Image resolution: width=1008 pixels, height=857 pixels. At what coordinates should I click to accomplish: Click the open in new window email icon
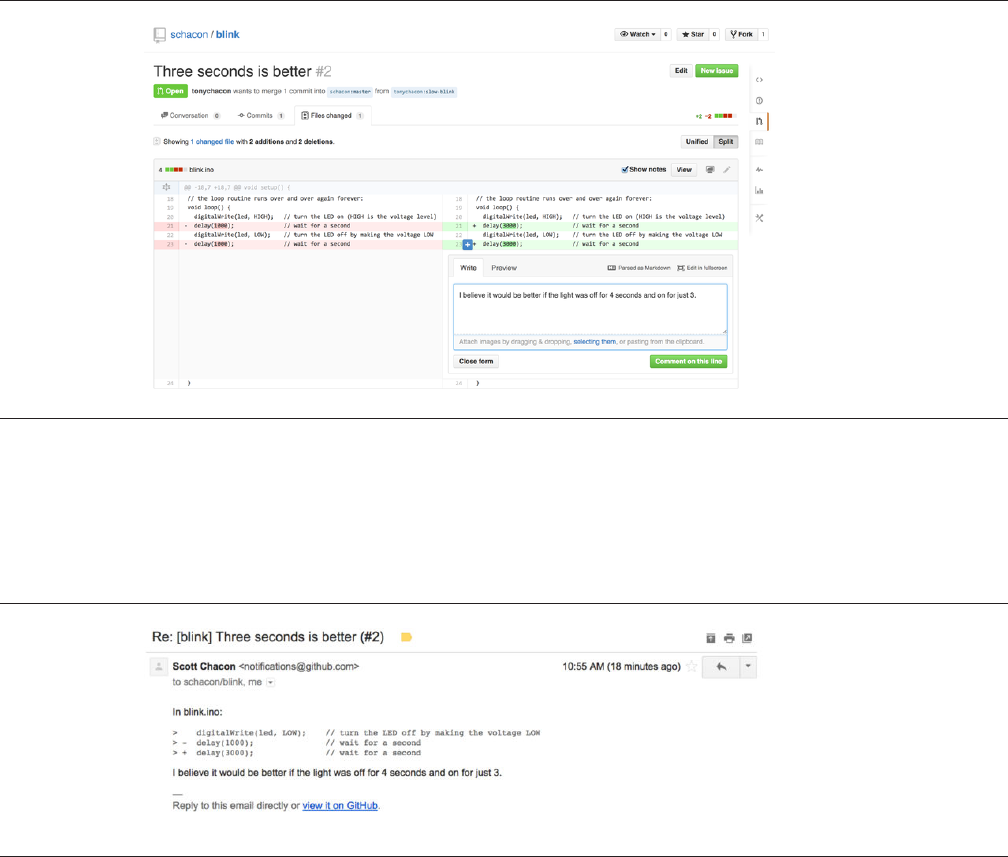click(747, 638)
